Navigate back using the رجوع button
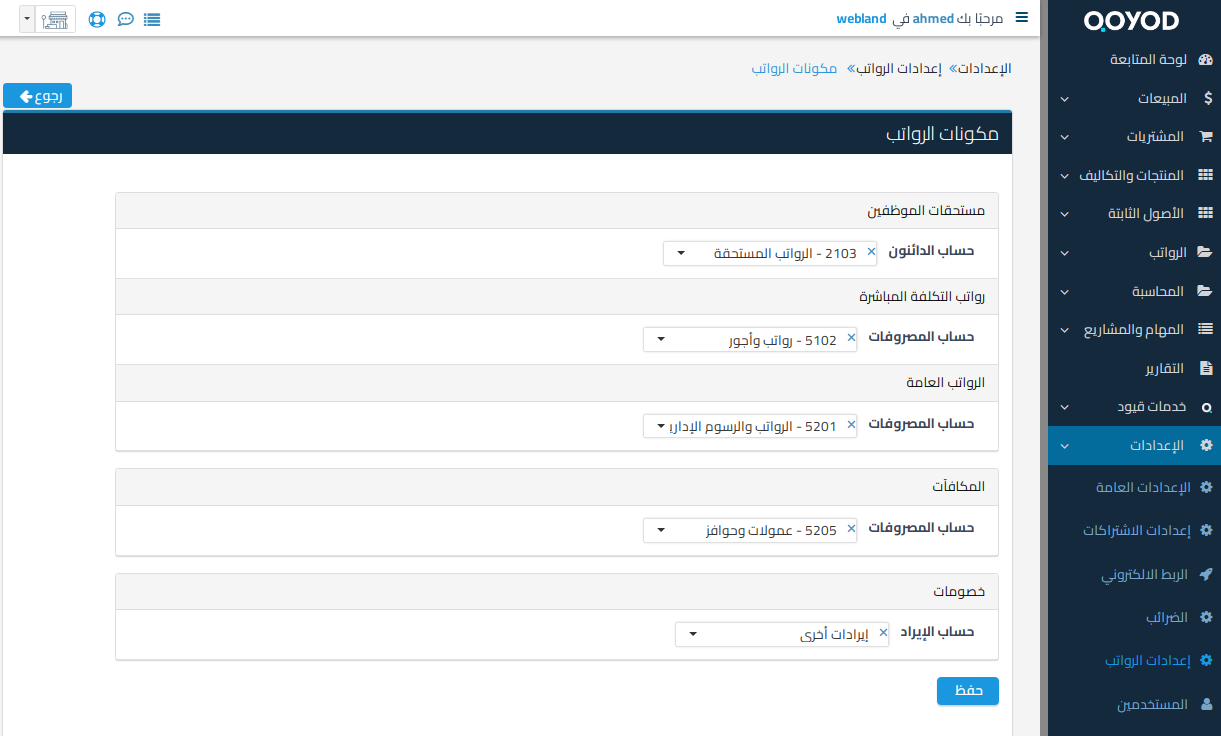 pyautogui.click(x=37, y=95)
